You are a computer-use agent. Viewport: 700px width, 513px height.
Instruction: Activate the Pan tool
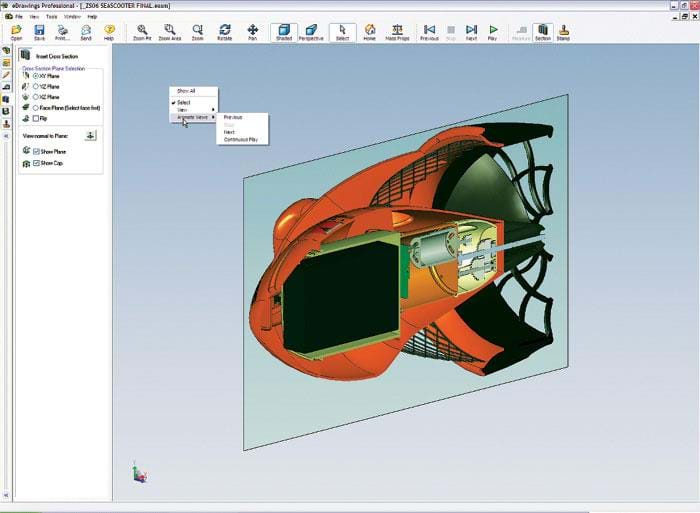click(x=252, y=31)
